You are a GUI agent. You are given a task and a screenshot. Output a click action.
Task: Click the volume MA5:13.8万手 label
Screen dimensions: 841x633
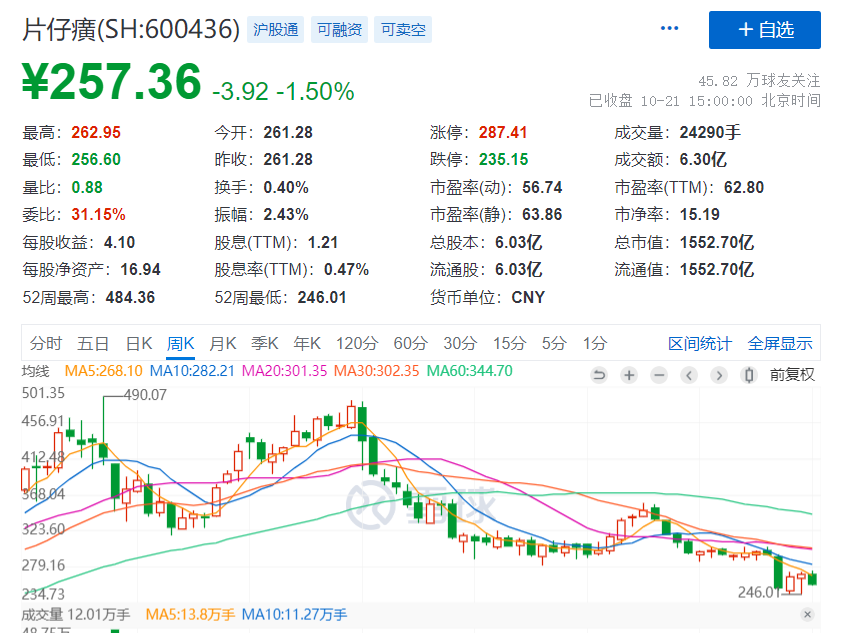(190, 614)
